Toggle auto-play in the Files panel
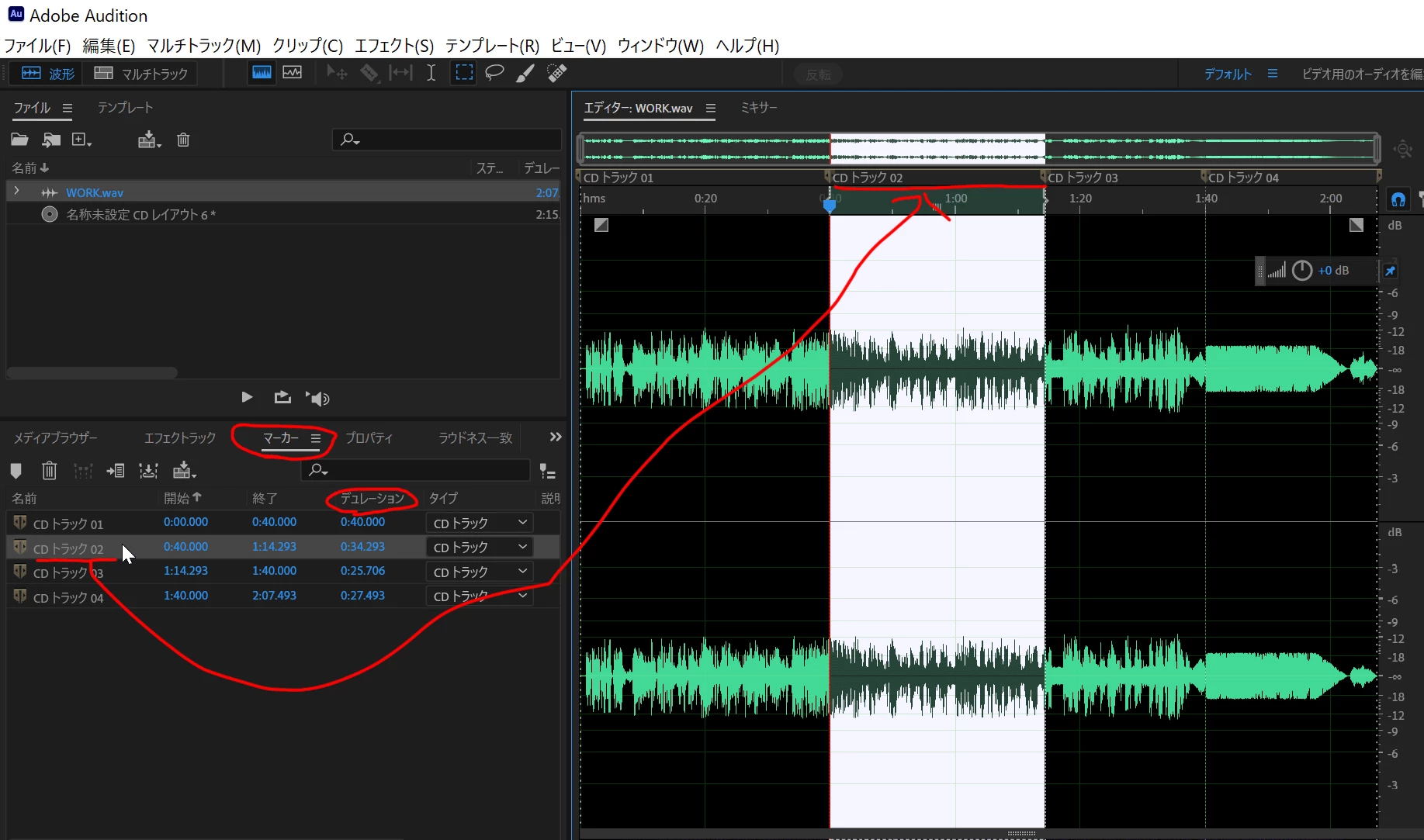The height and width of the screenshot is (840, 1424). (317, 398)
